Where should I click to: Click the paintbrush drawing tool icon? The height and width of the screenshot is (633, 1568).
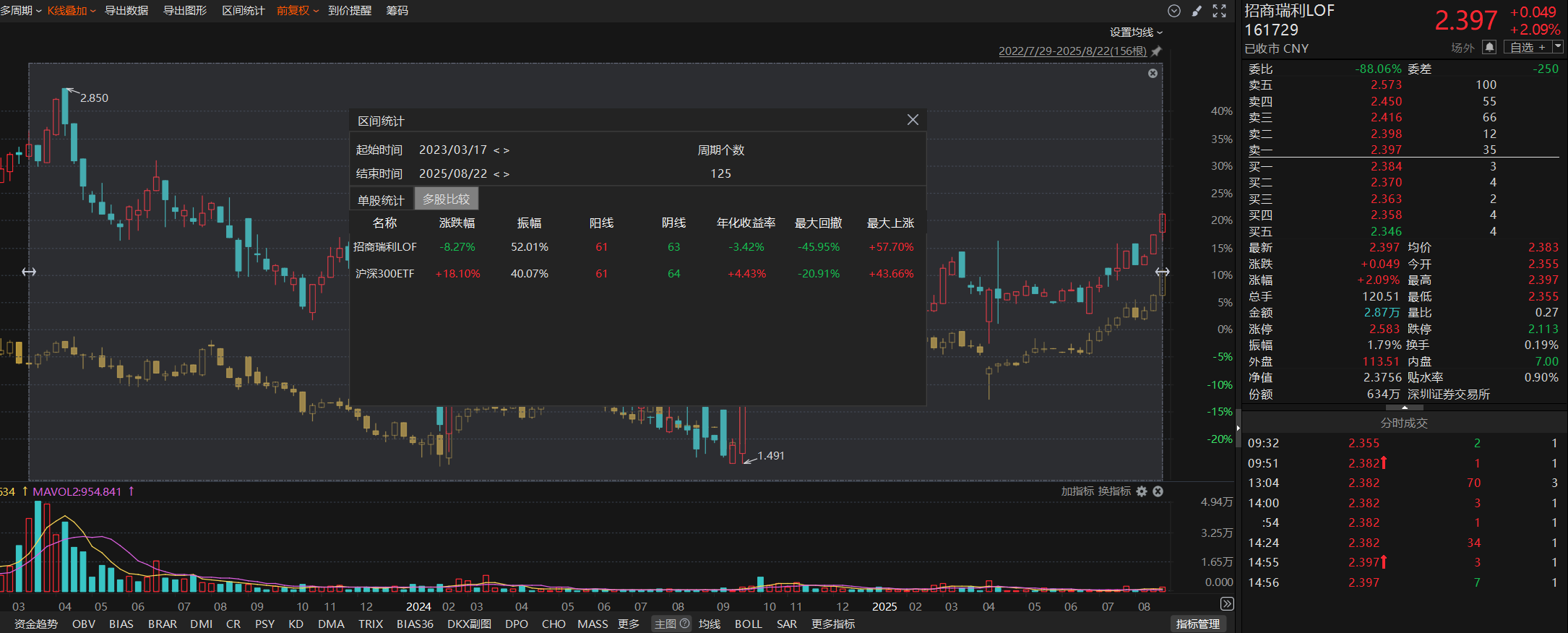pos(1197,11)
